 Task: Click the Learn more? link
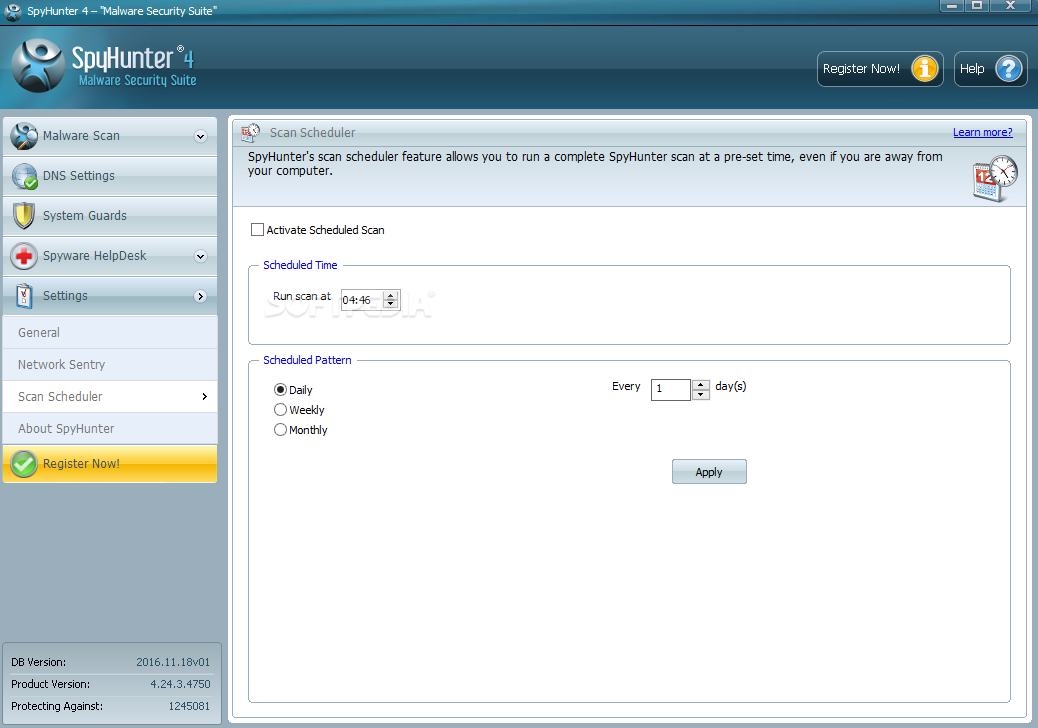[982, 132]
